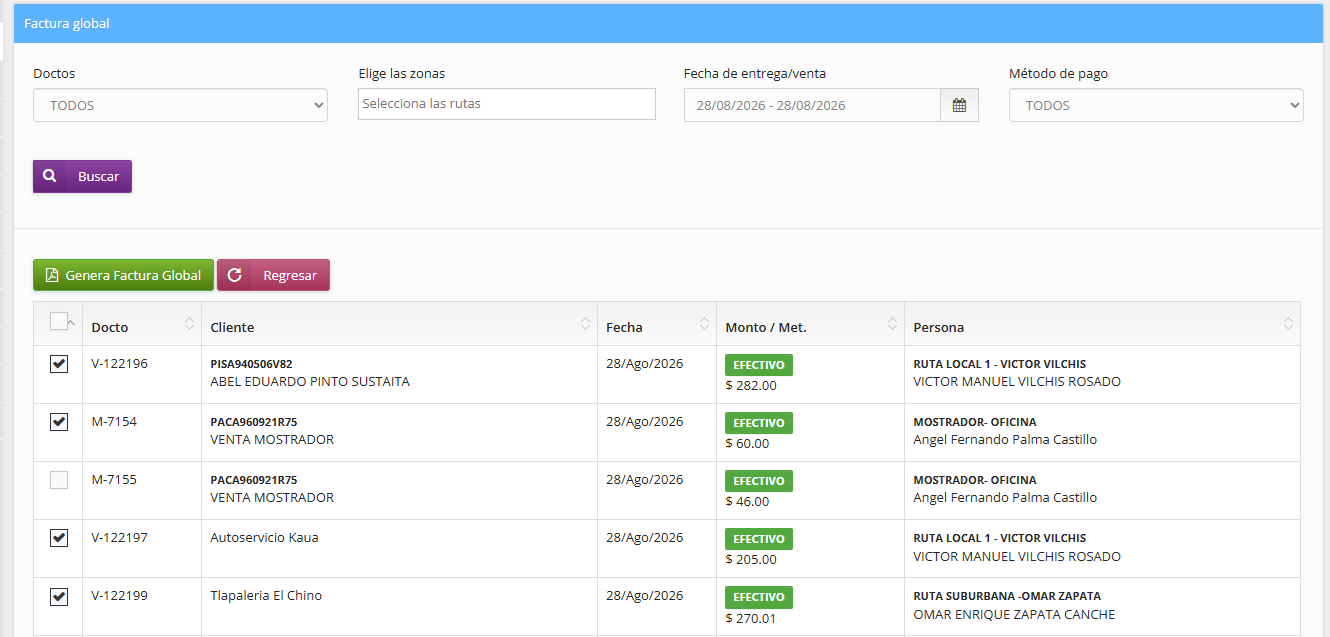Image resolution: width=1330 pixels, height=637 pixels.
Task: Uncheck the checkbox for V-122196
Action: click(x=59, y=364)
